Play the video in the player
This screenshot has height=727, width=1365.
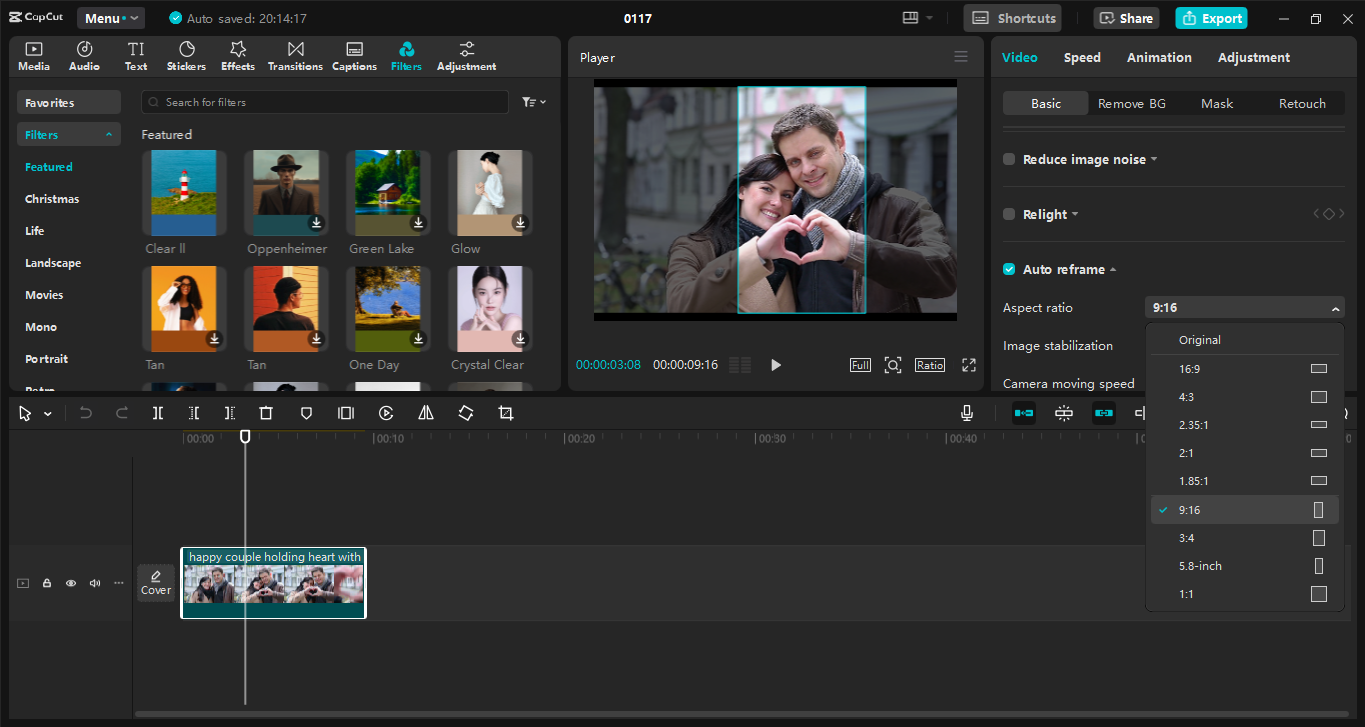click(776, 365)
